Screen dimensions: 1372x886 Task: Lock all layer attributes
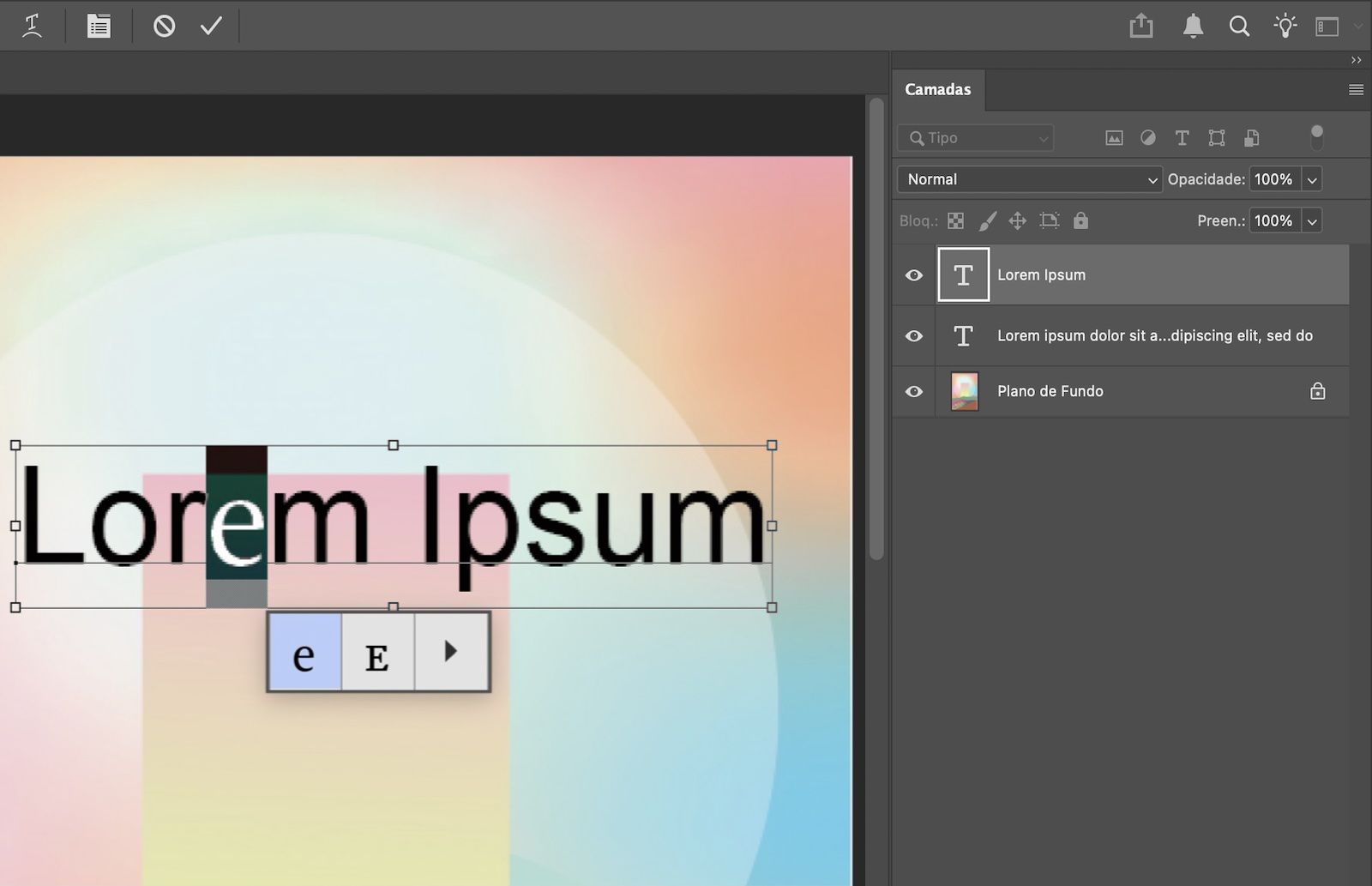1080,220
